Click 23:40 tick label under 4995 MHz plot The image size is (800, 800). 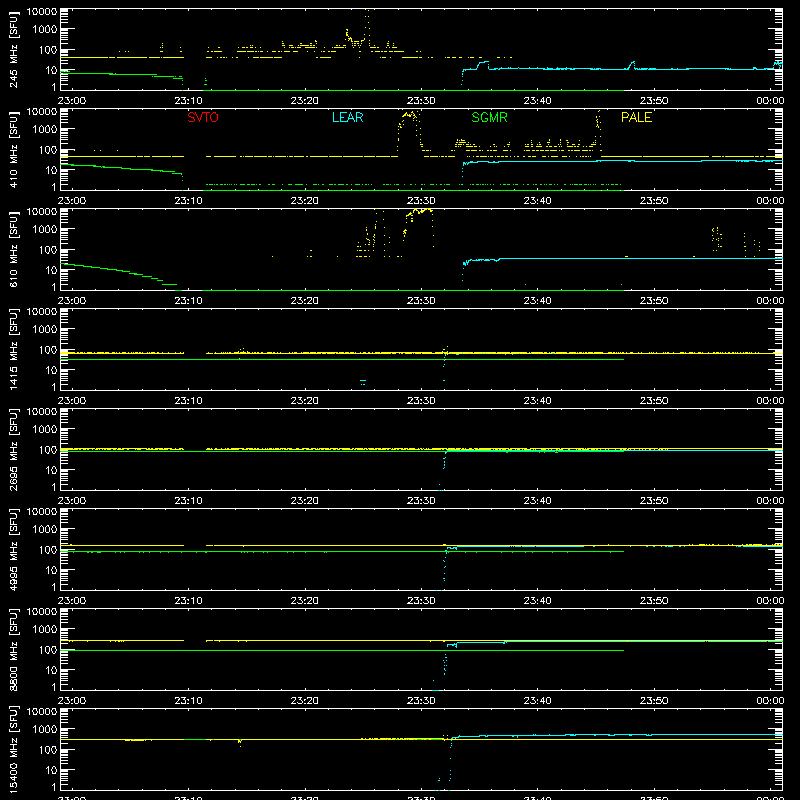(537, 601)
